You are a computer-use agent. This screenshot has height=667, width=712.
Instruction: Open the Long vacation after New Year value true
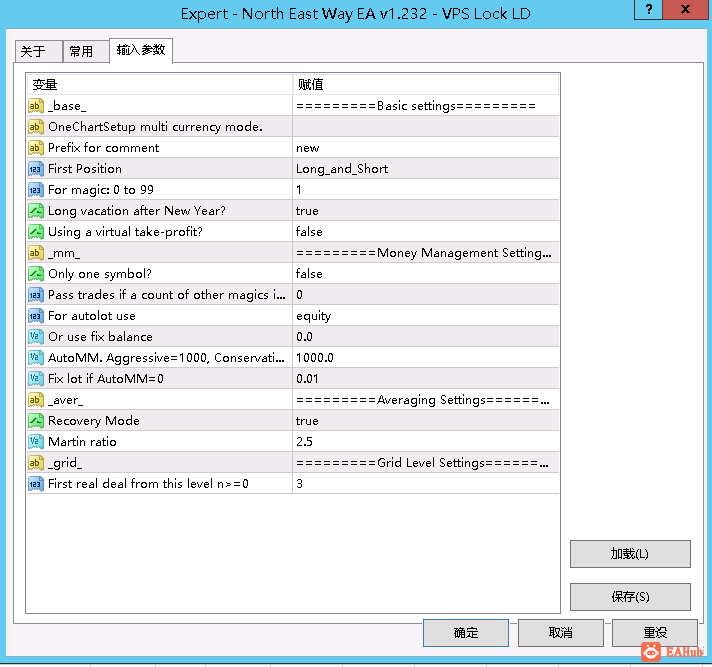(425, 211)
